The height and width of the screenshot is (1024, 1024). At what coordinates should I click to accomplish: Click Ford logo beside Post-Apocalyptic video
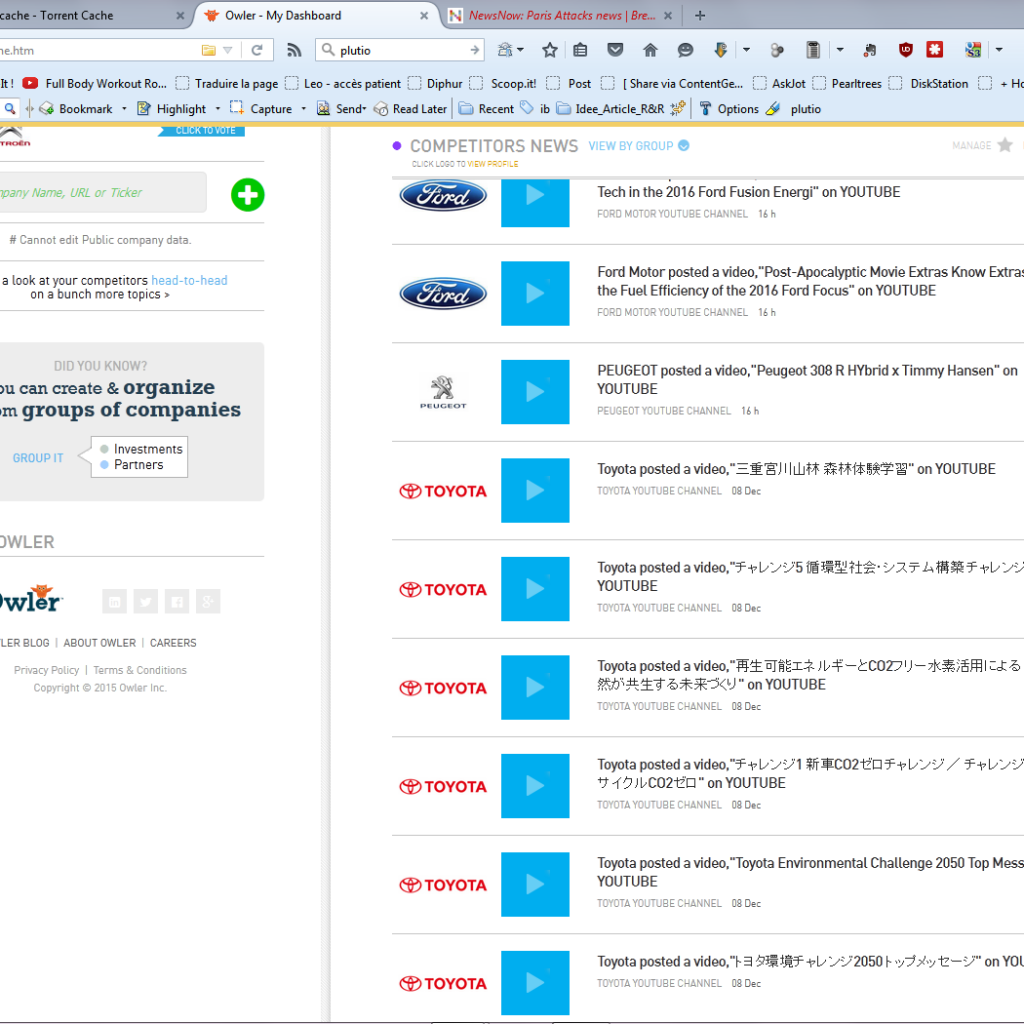[x=443, y=293]
